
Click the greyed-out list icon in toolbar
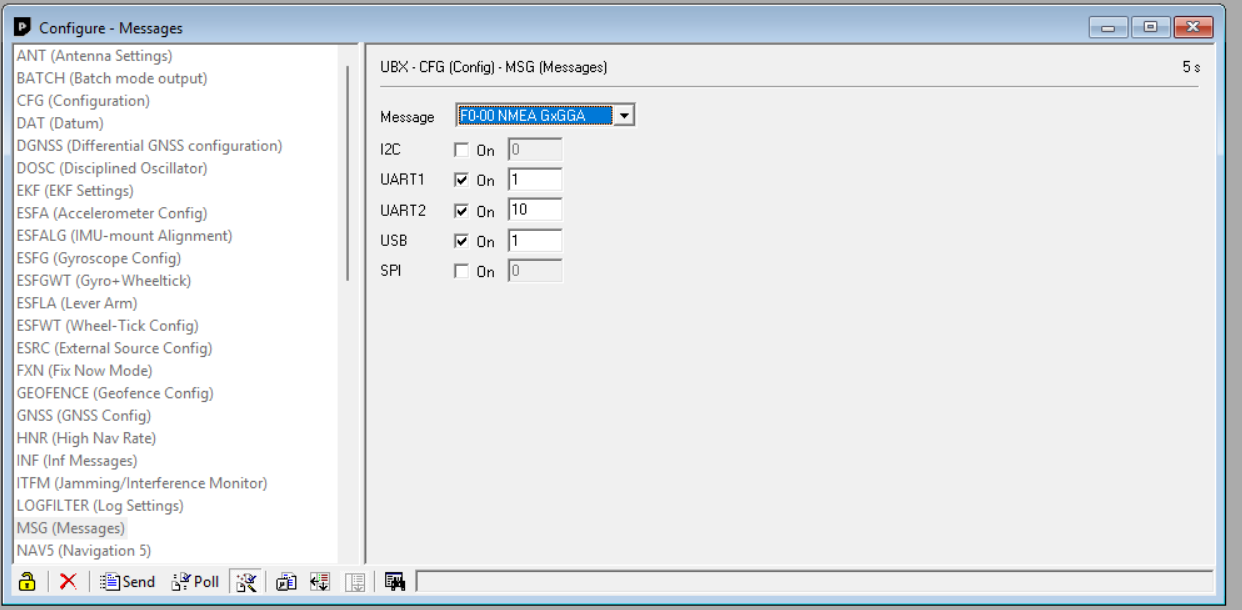click(354, 581)
